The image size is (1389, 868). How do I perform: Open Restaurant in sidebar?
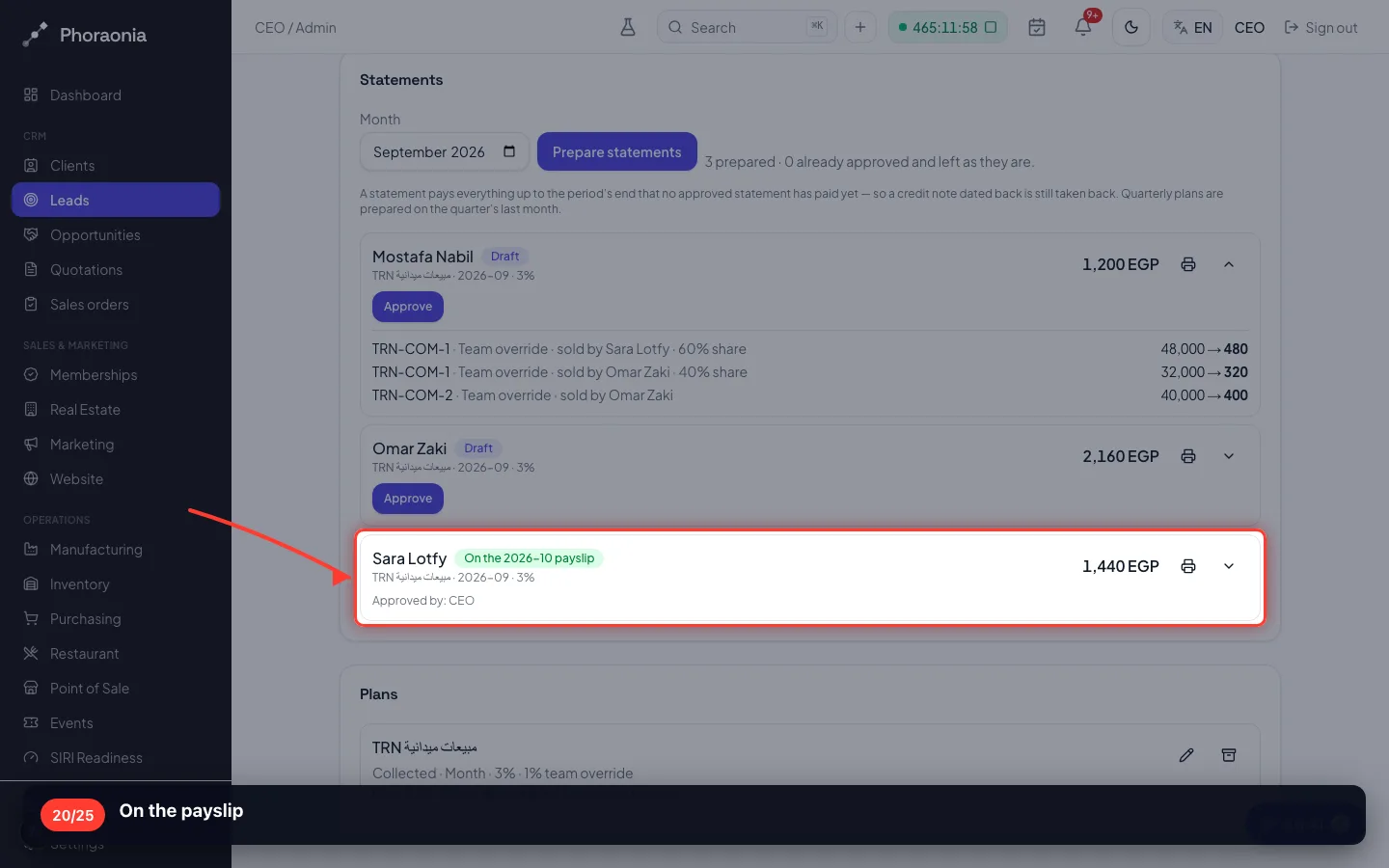pos(116,654)
